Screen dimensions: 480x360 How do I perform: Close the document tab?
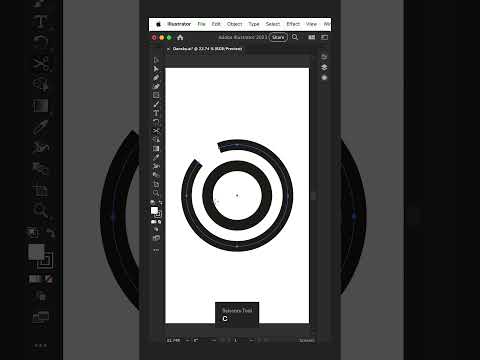(168, 49)
